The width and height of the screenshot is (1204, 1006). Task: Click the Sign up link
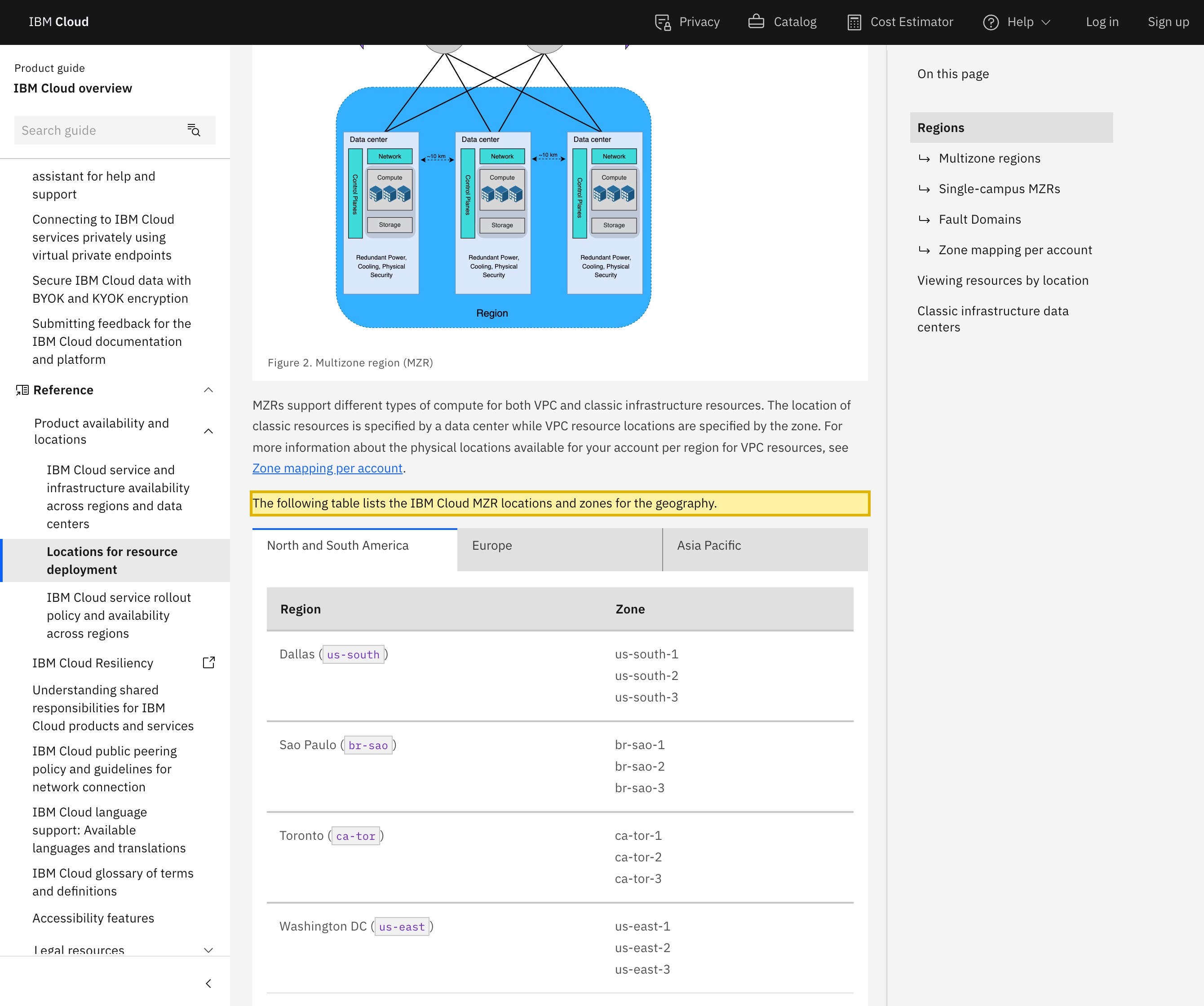point(1168,22)
